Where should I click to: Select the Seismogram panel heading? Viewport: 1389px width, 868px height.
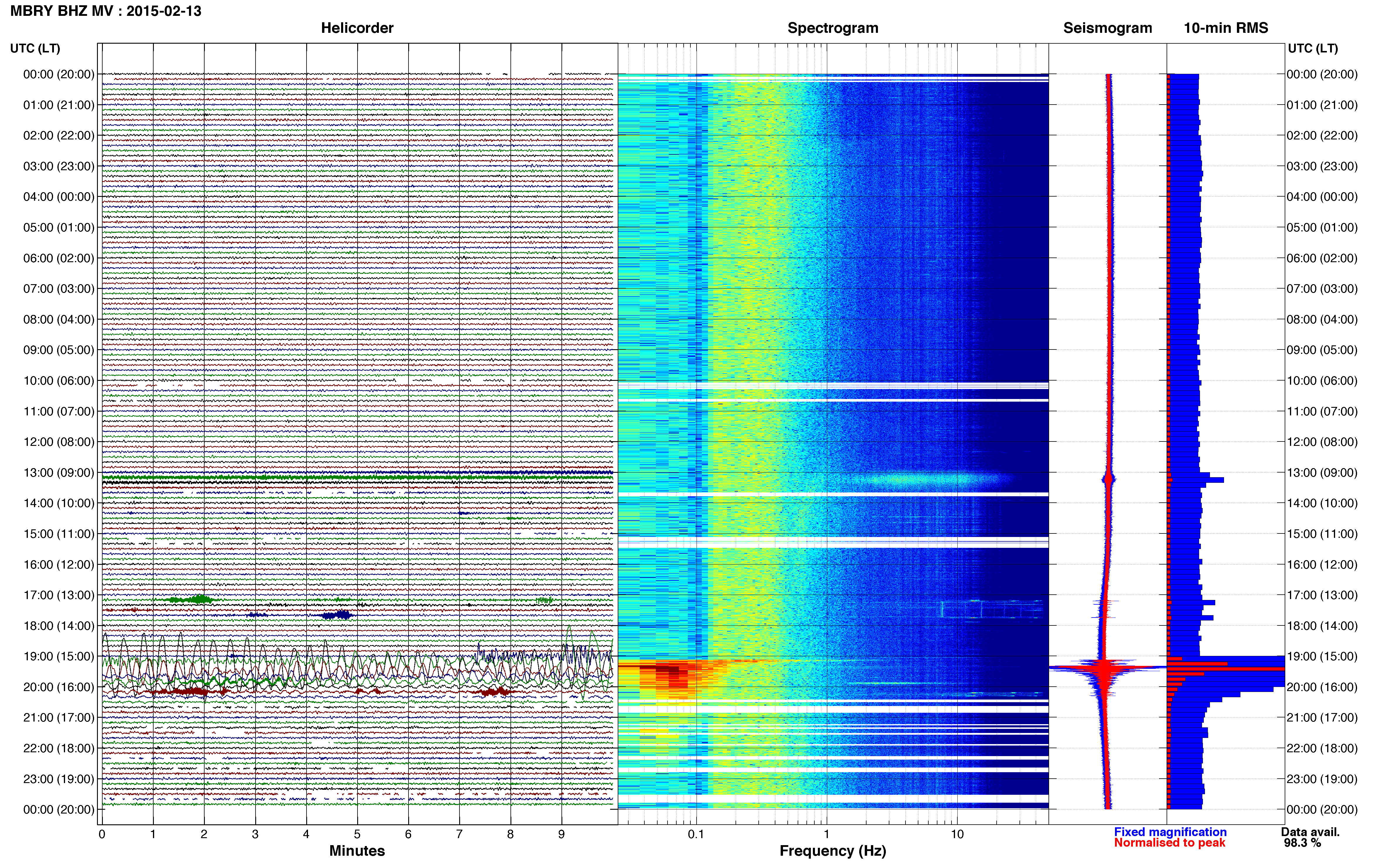(x=1107, y=28)
